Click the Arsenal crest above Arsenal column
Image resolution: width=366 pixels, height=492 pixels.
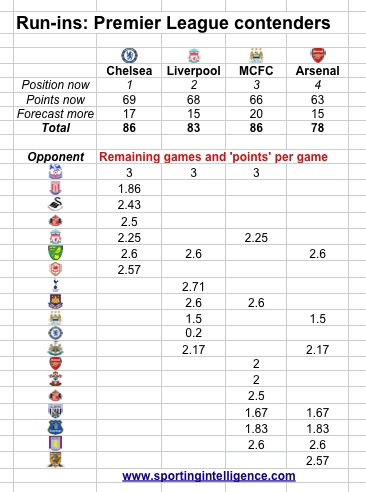coord(318,55)
